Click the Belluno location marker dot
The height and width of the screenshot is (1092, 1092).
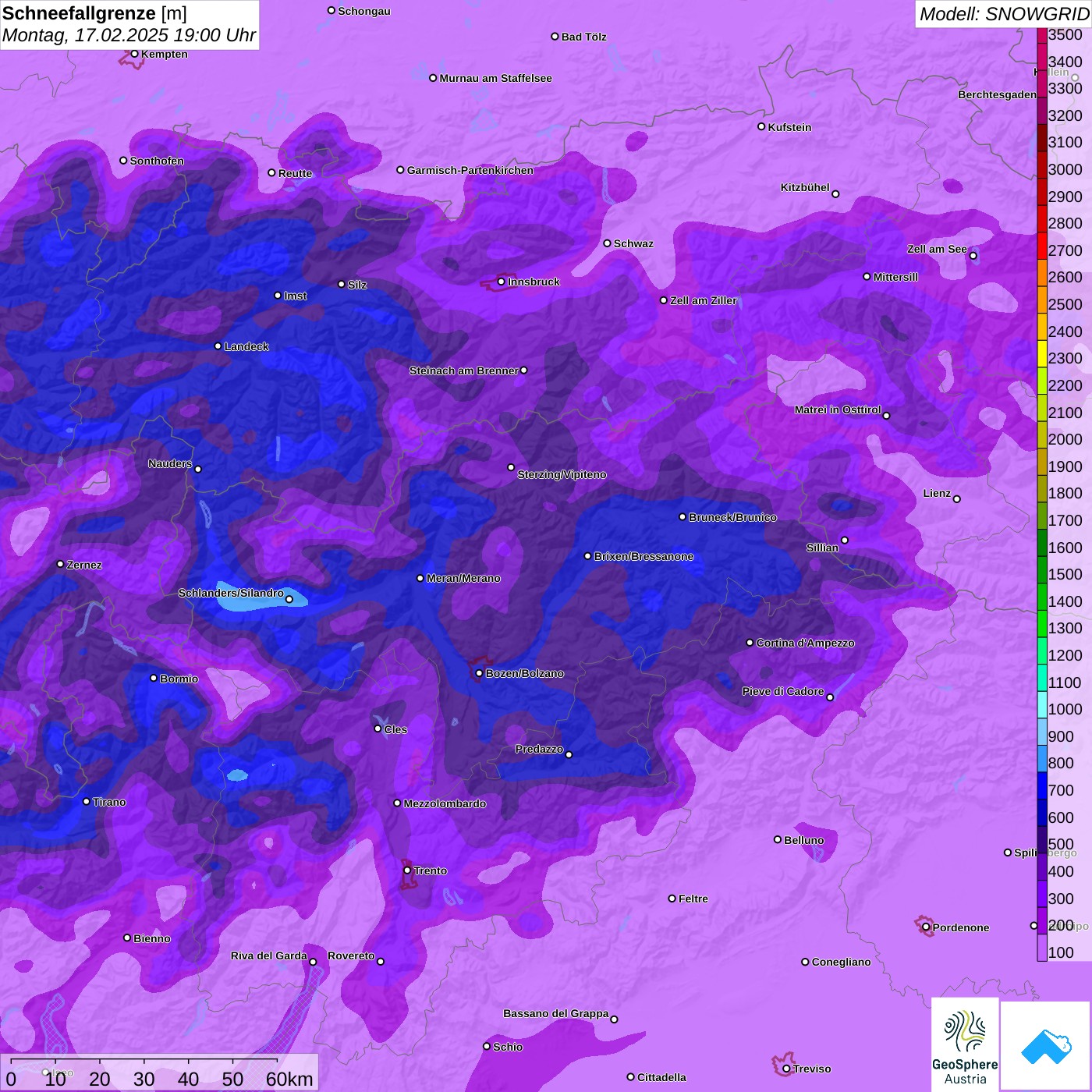pyautogui.click(x=778, y=839)
